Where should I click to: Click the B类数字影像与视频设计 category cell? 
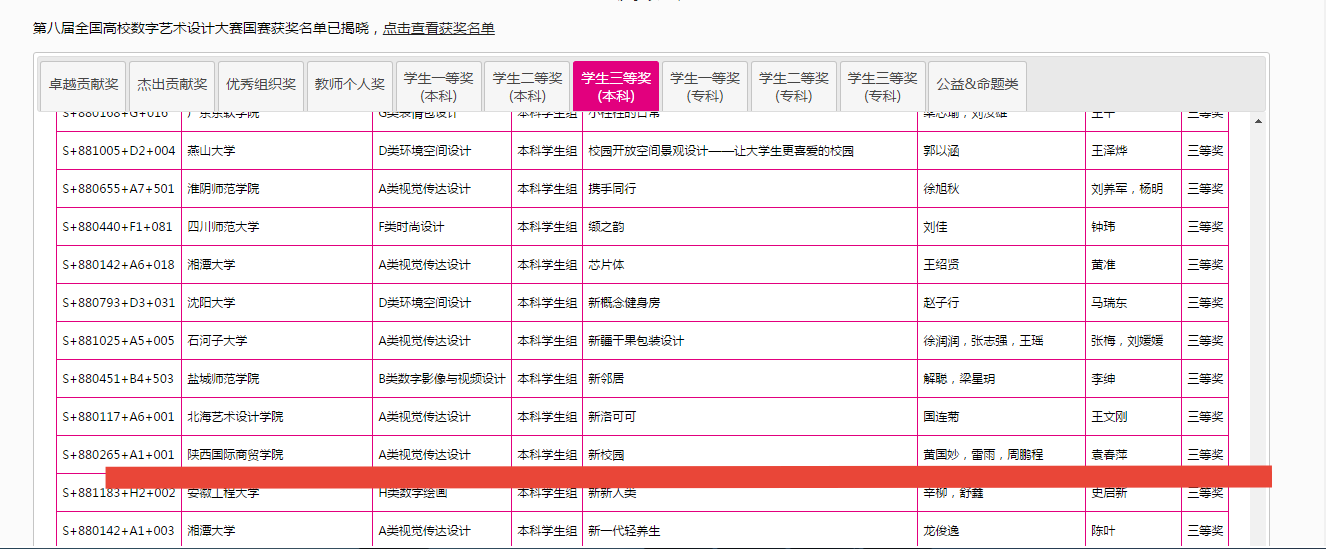[442, 379]
